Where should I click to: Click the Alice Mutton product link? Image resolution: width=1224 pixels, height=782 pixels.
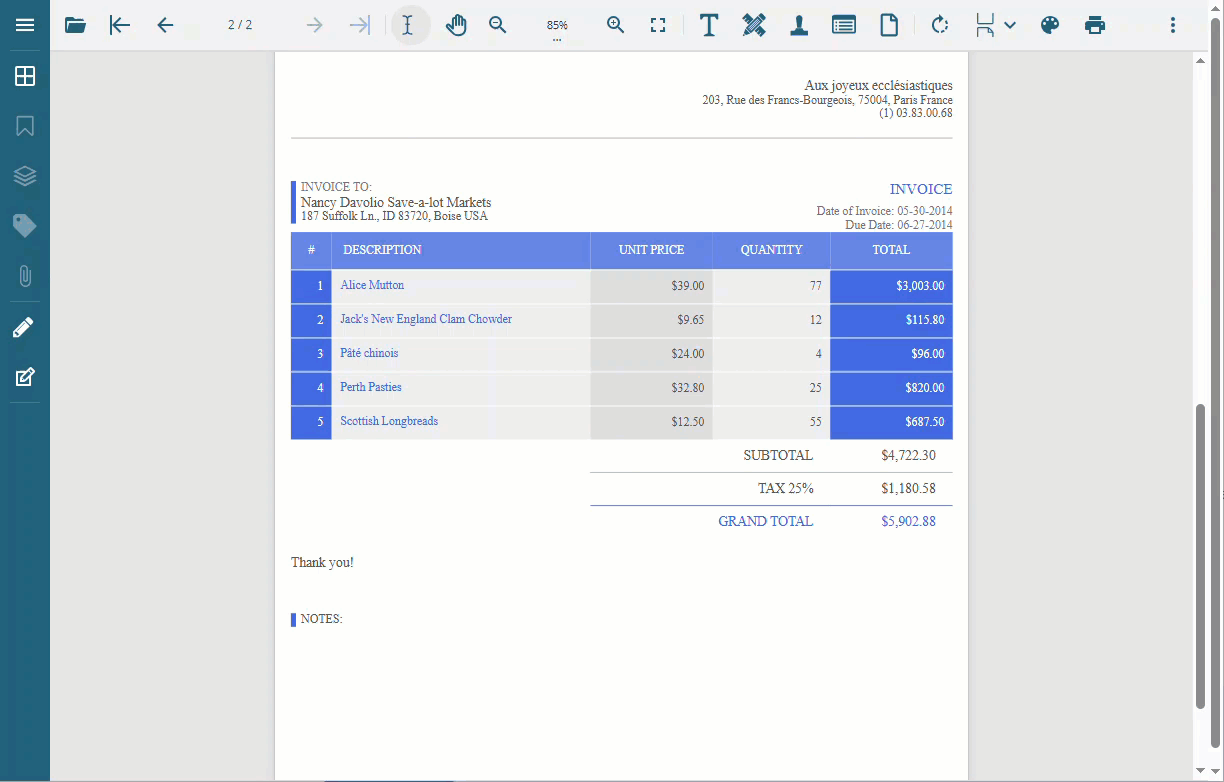372,285
